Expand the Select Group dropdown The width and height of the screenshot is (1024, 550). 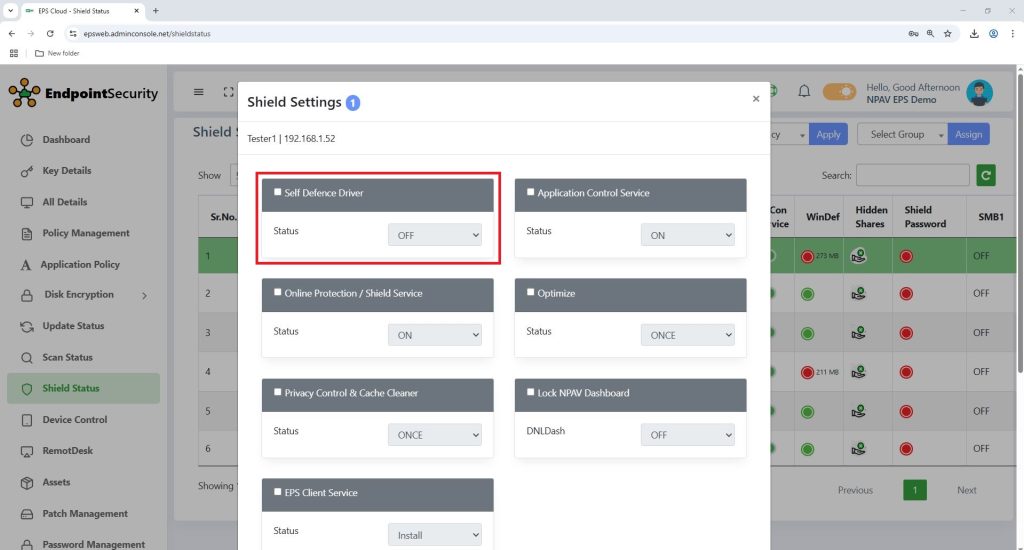tap(901, 135)
